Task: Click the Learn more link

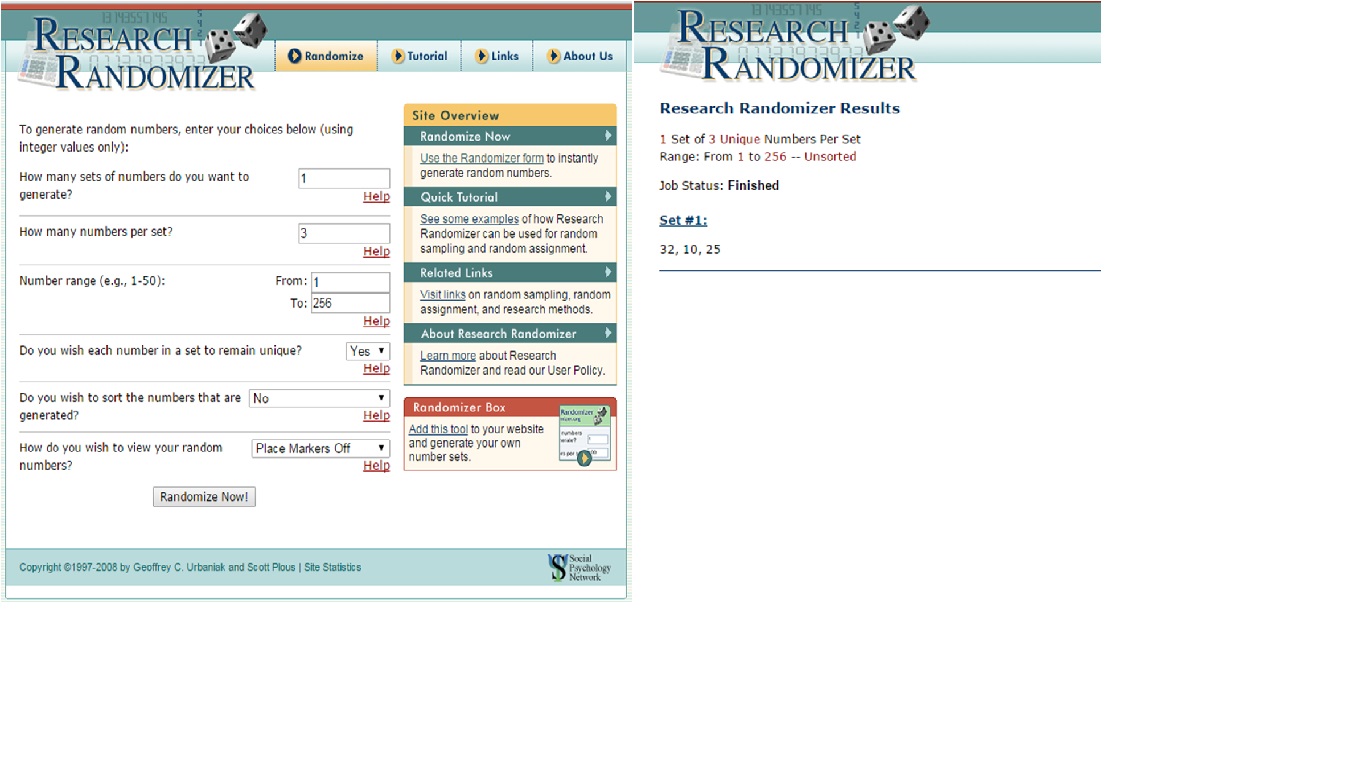Action: [x=447, y=356]
